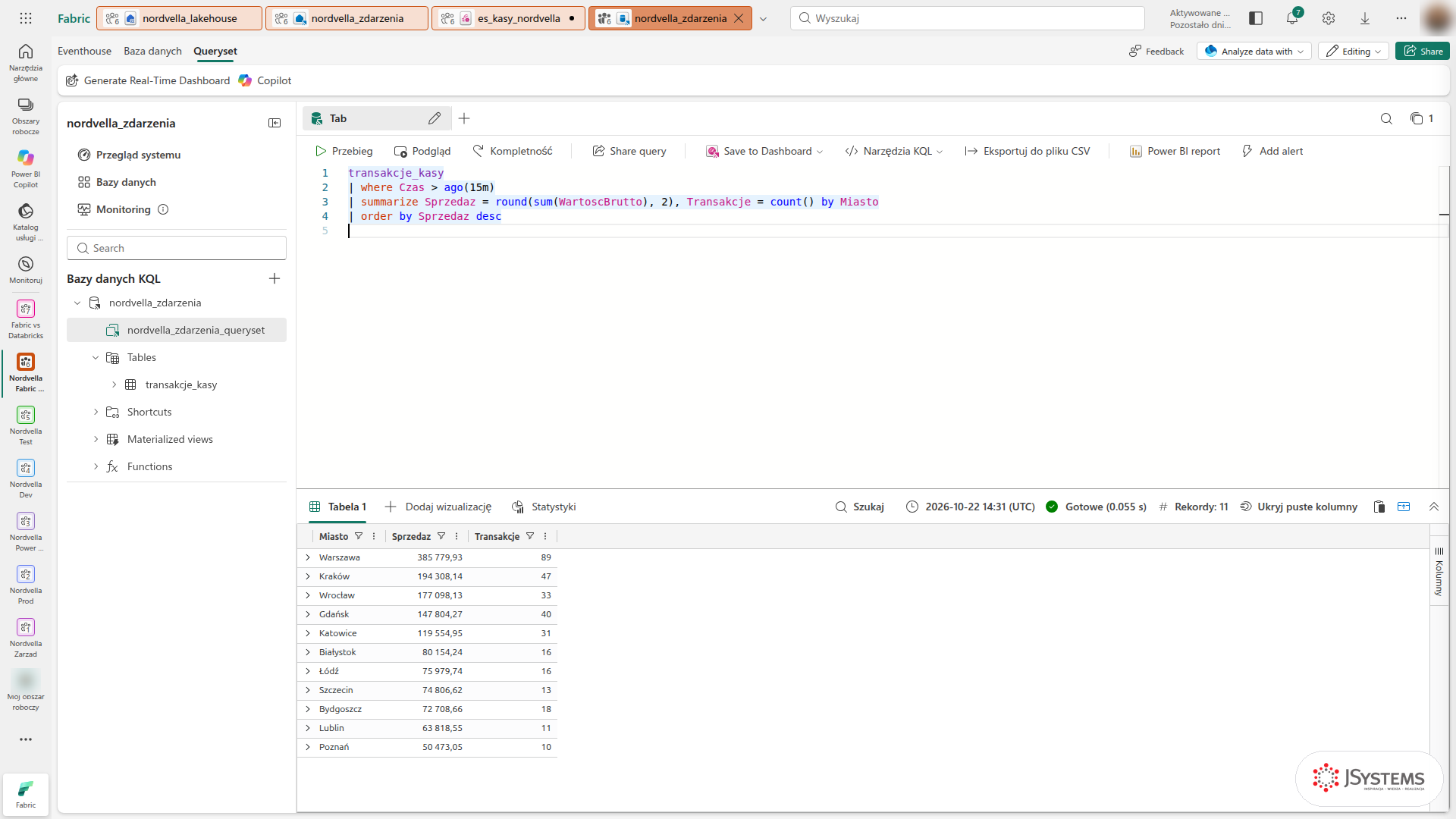The height and width of the screenshot is (819, 1456).
Task: Open the app launcher grid icon
Action: 25,18
